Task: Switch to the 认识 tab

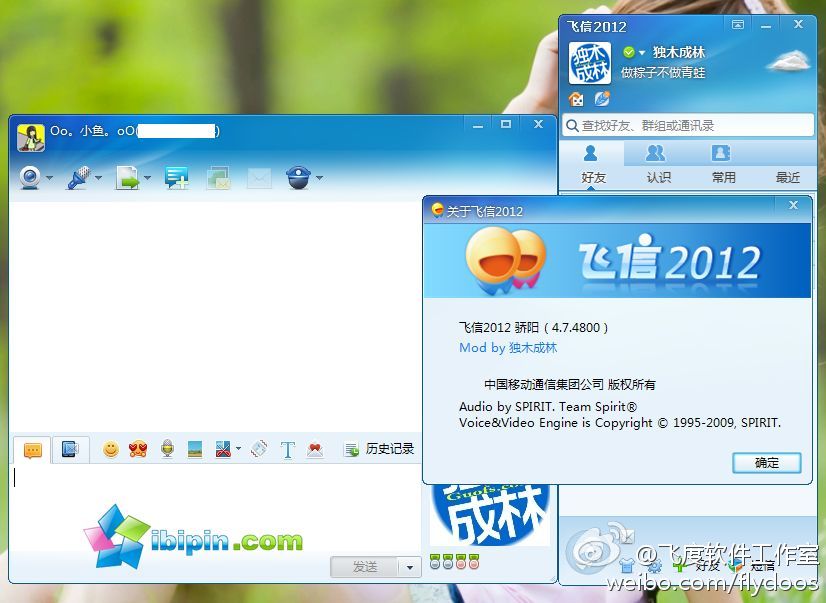Action: 657,165
